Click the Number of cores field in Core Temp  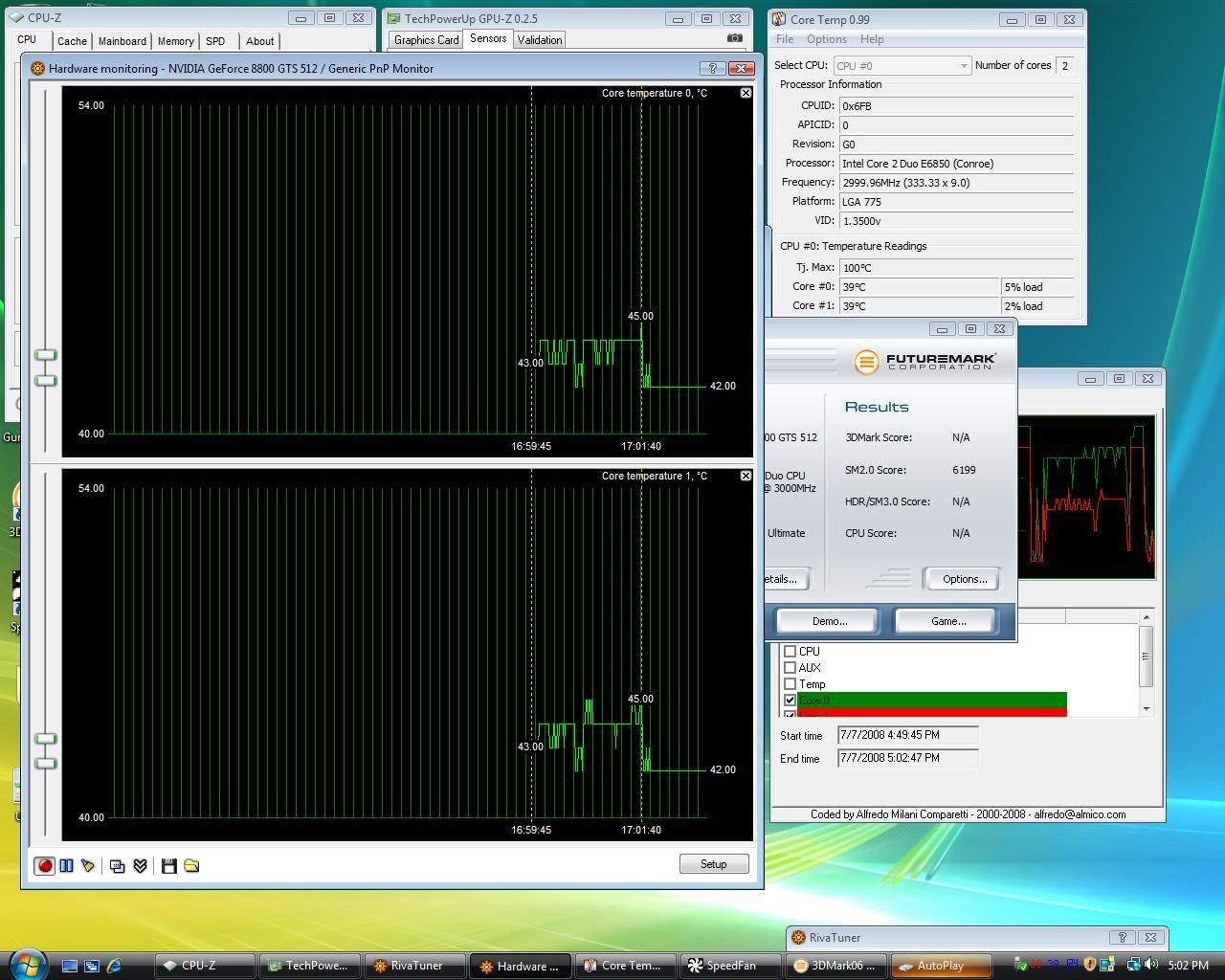point(1065,65)
